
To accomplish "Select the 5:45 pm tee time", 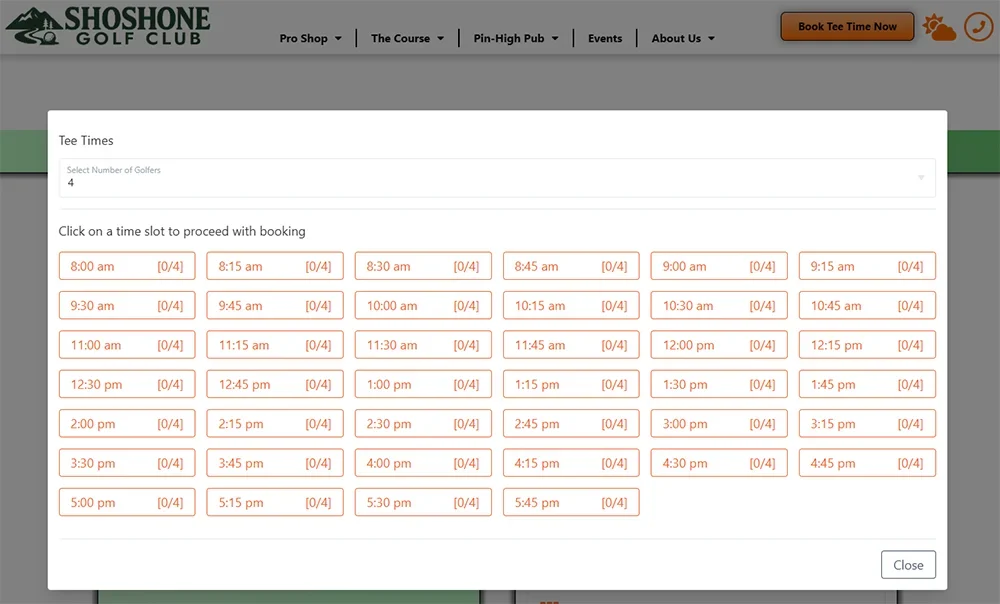I will tap(571, 503).
